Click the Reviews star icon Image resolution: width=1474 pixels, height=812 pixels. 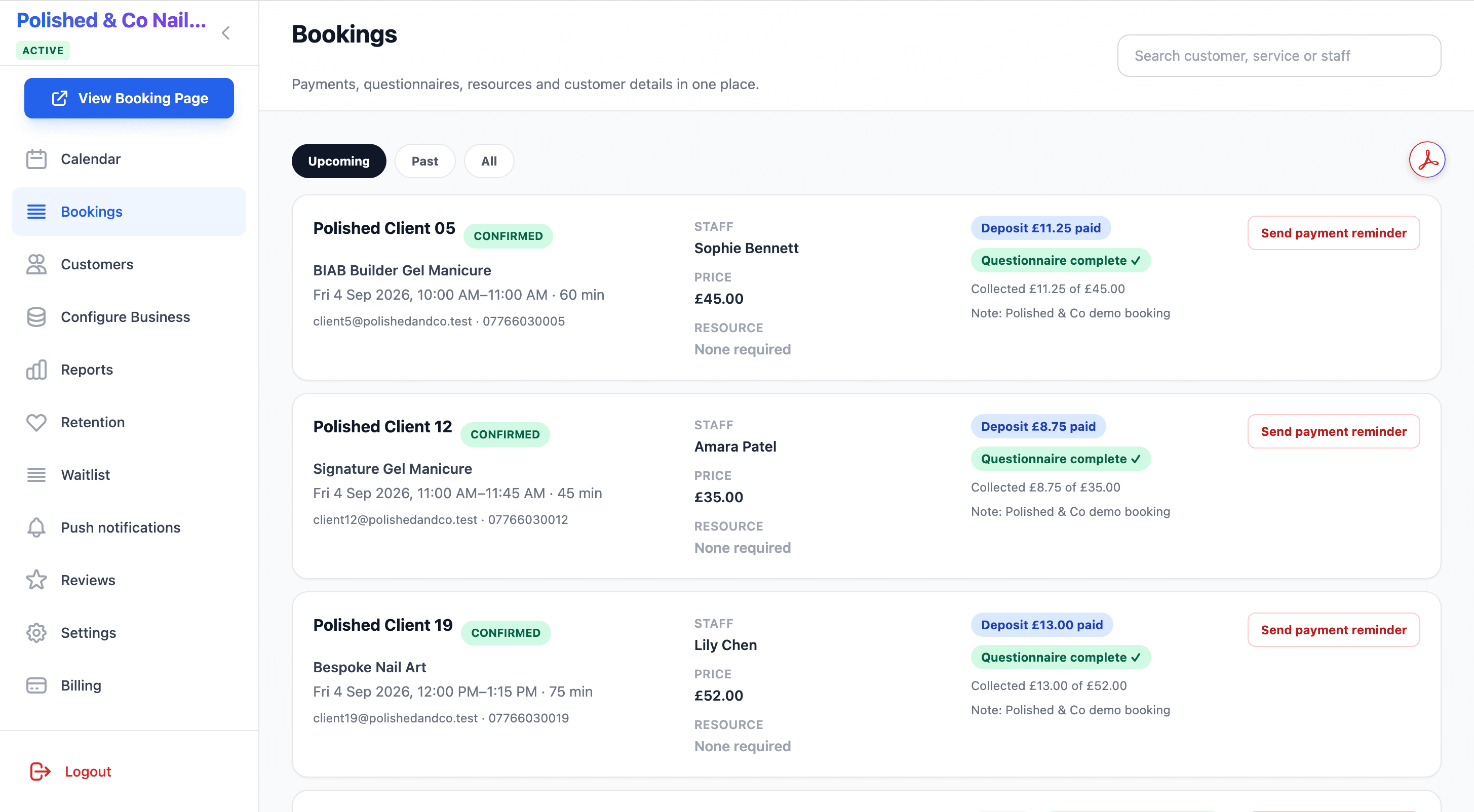pos(36,580)
